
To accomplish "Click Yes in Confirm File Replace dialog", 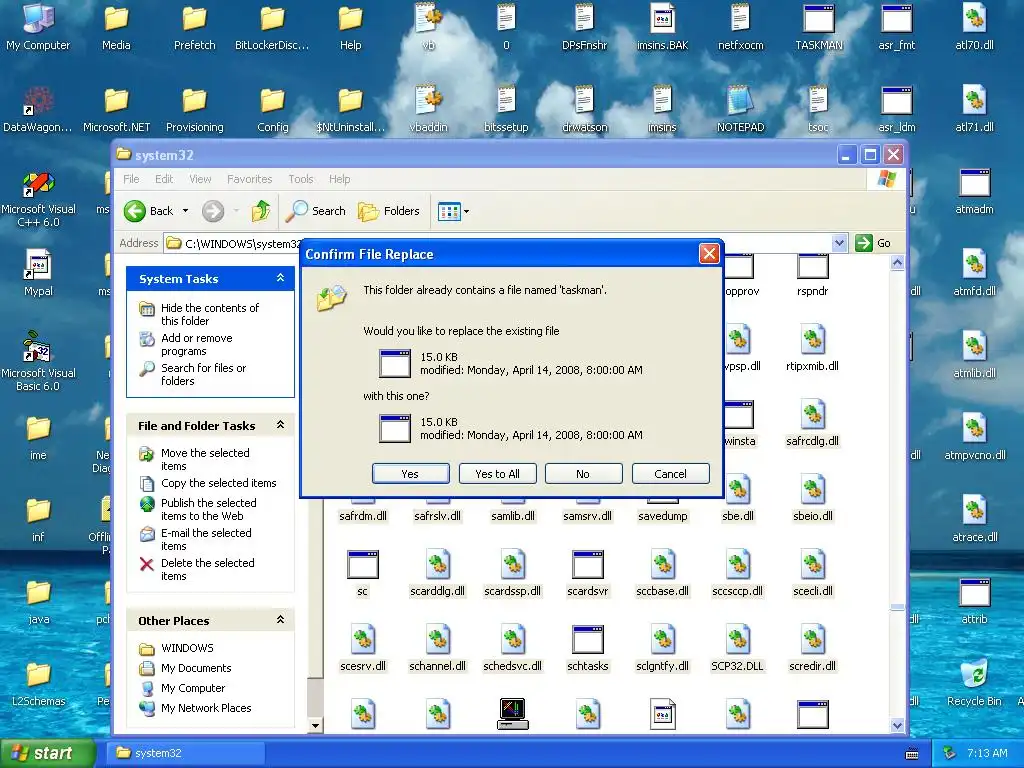I will (x=410, y=473).
